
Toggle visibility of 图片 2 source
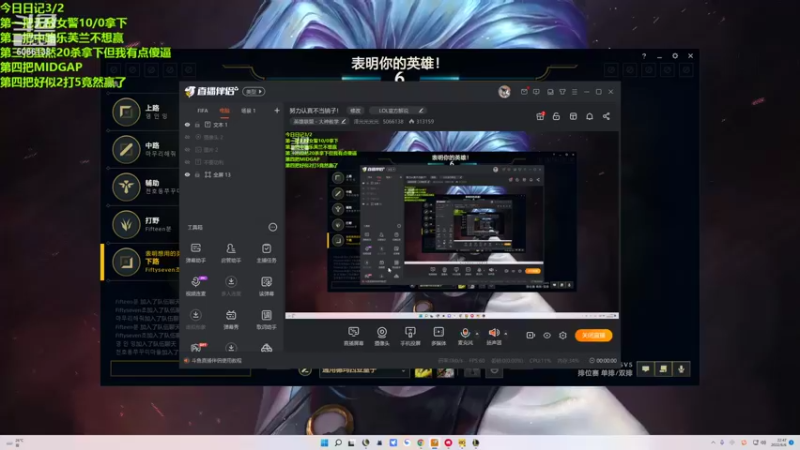point(187,149)
